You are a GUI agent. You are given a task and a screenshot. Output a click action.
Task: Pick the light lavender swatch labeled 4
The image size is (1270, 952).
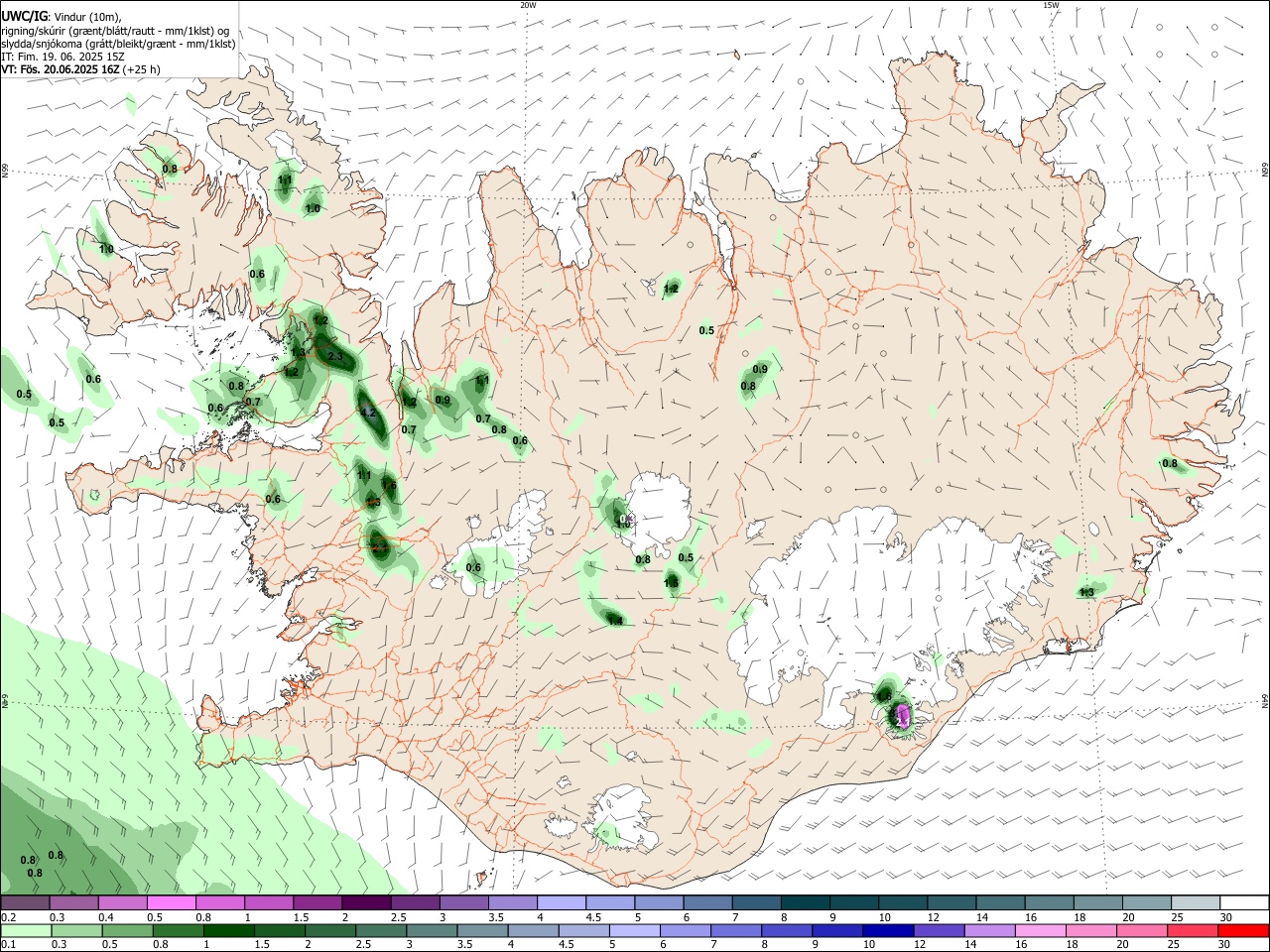tap(562, 903)
